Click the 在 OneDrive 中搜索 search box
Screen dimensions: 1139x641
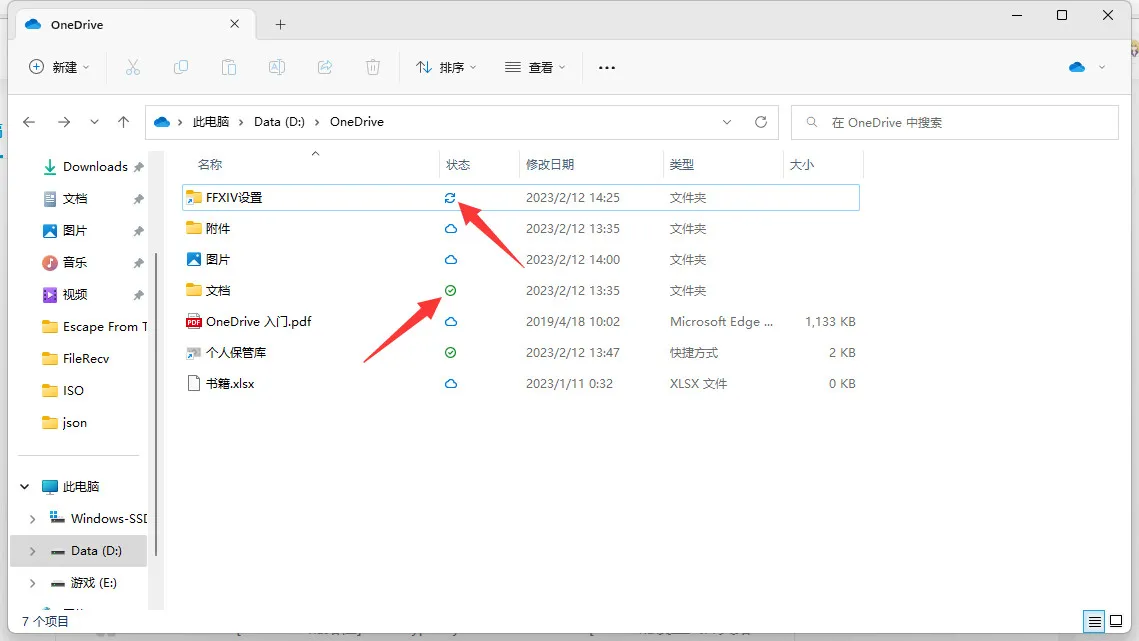point(954,122)
